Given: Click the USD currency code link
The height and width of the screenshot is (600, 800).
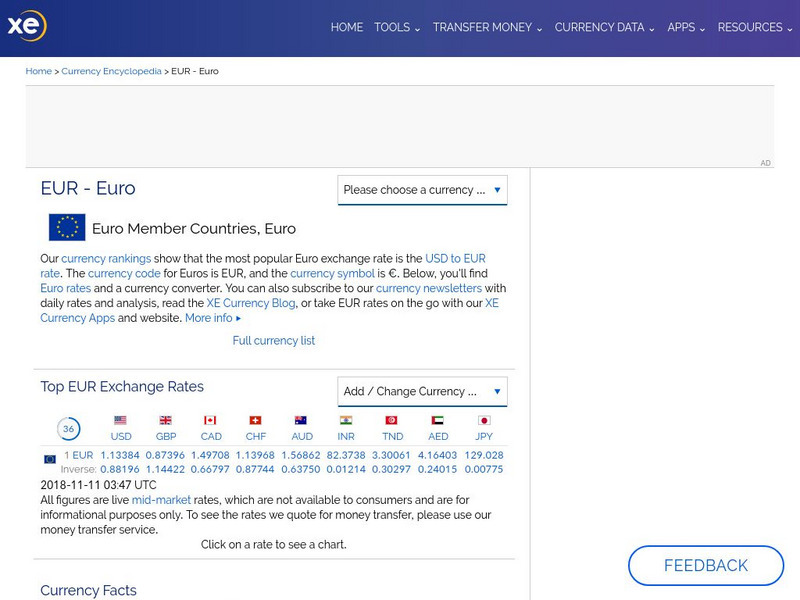Looking at the screenshot, I should (x=121, y=437).
